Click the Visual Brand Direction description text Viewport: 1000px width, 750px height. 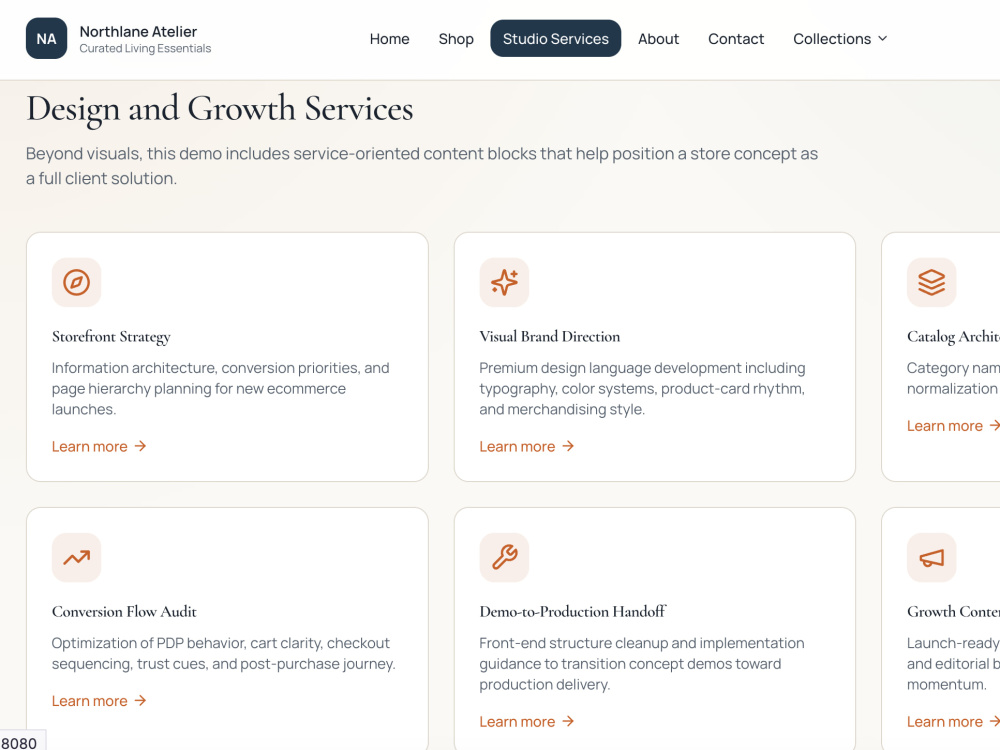[642, 388]
